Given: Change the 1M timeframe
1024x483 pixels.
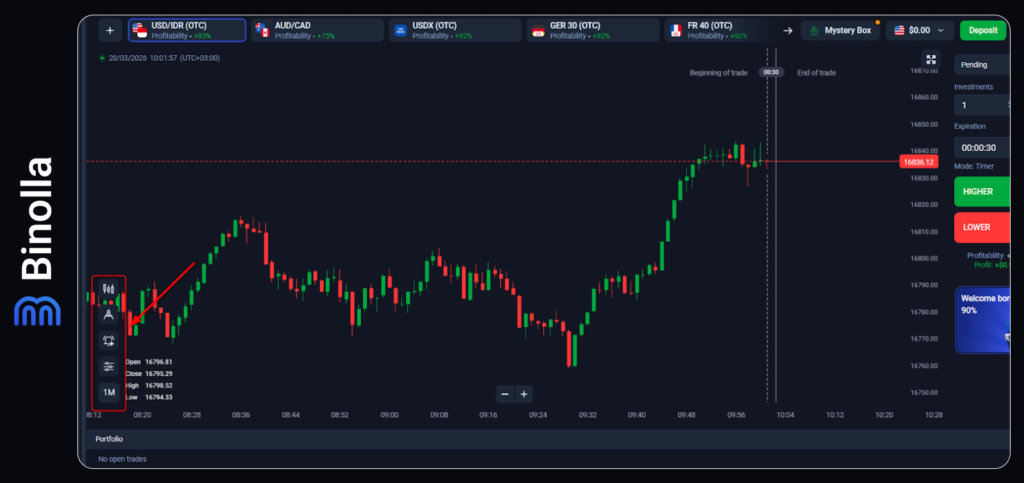Looking at the screenshot, I should 108,392.
